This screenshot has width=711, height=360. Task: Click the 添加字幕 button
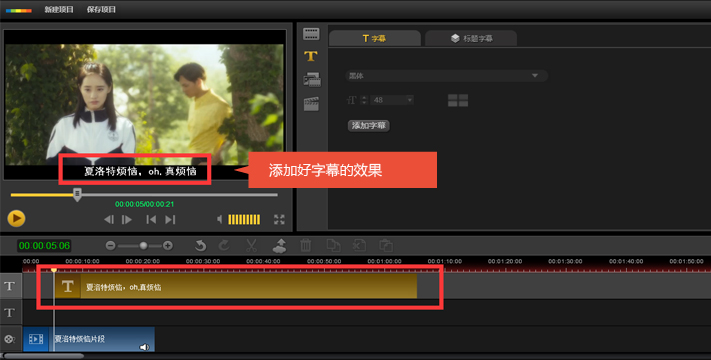point(369,126)
